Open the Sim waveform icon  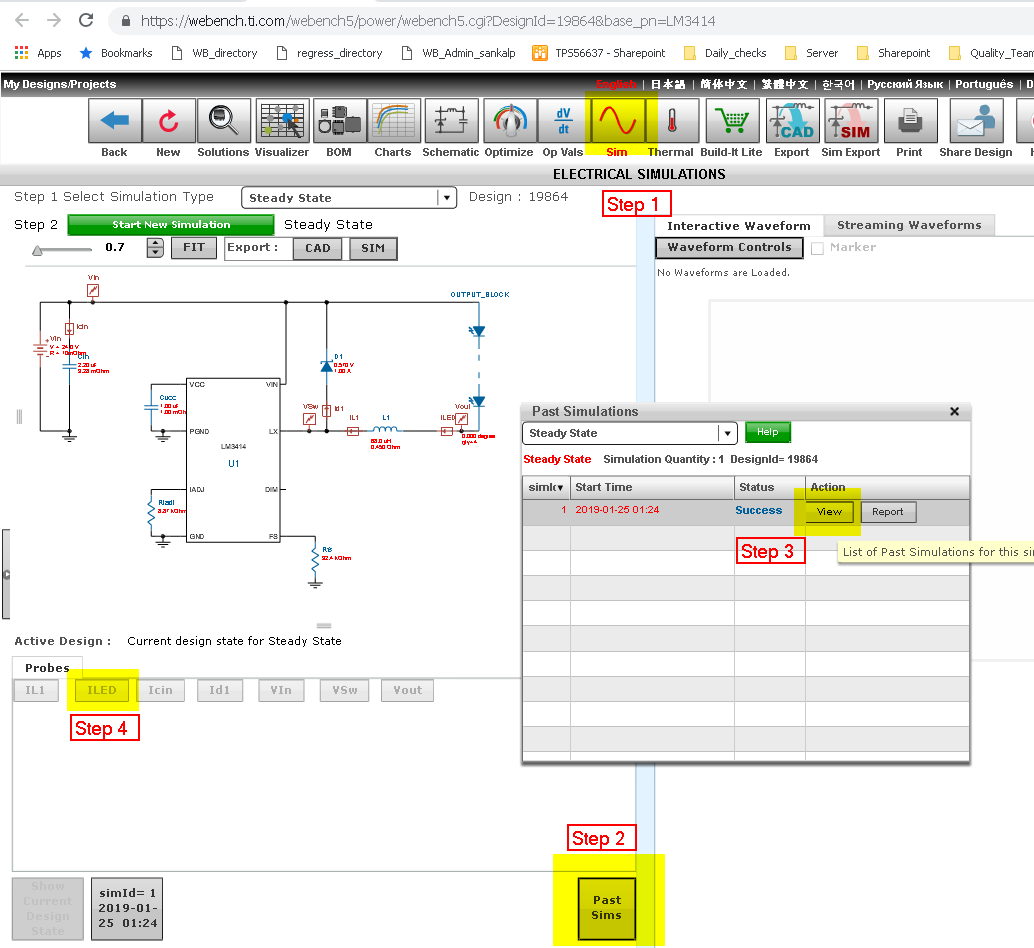point(618,121)
